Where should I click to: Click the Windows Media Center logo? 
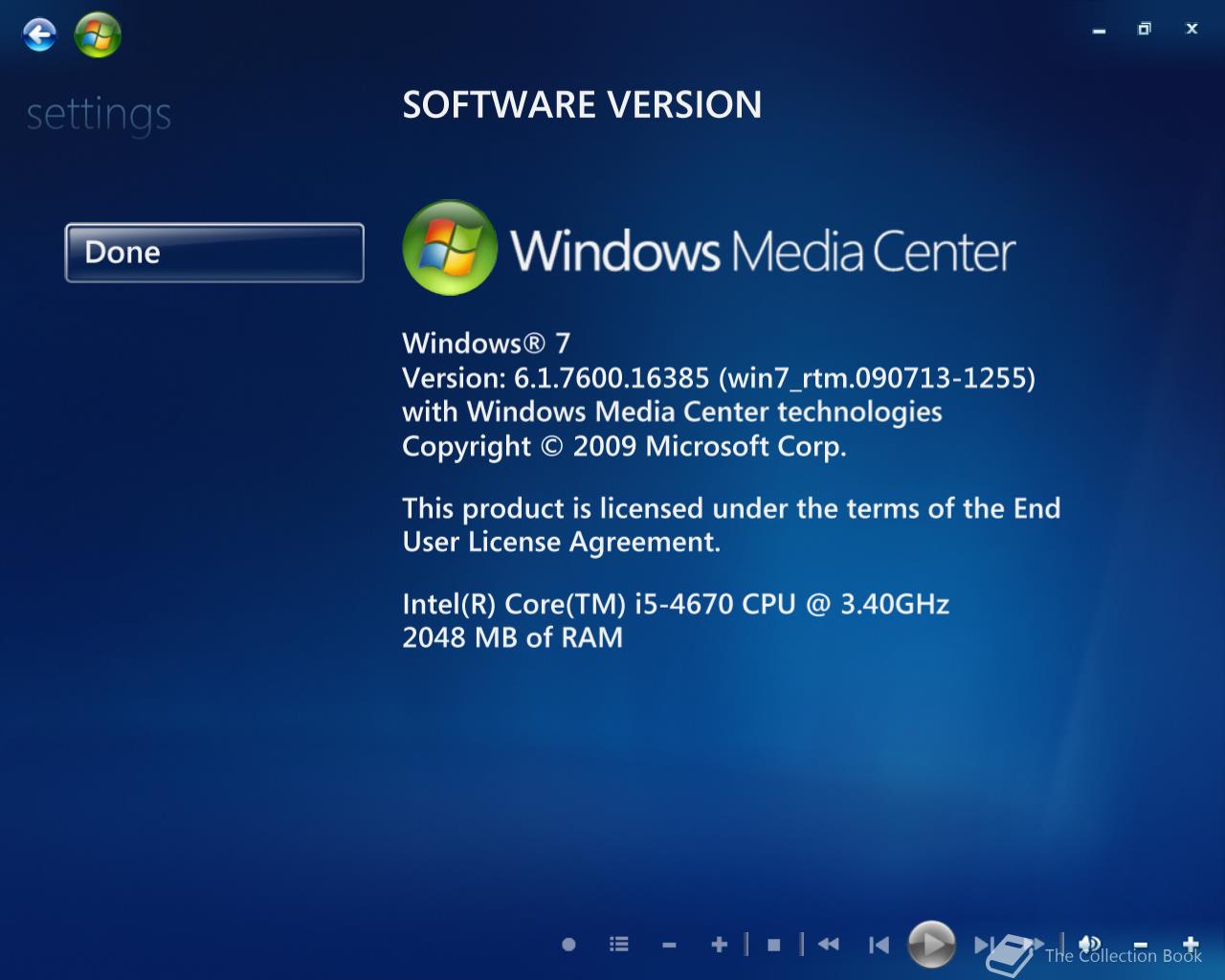coord(708,248)
